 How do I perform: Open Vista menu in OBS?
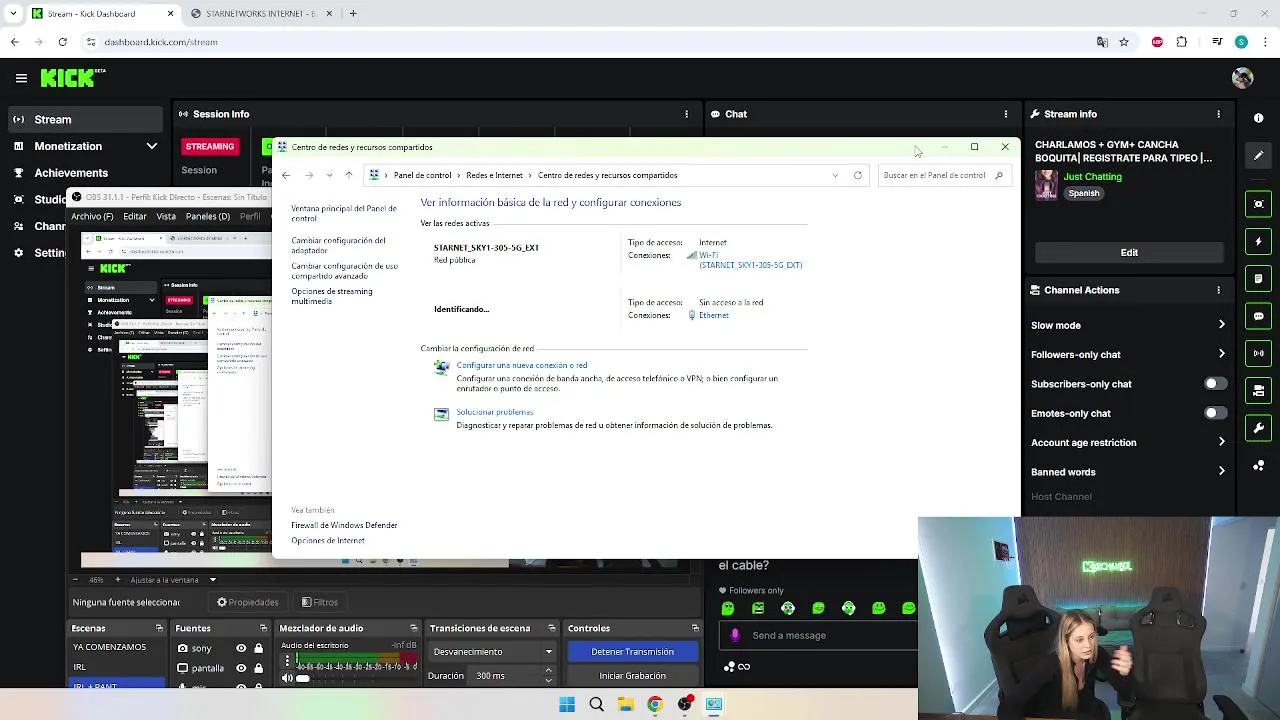(166, 216)
